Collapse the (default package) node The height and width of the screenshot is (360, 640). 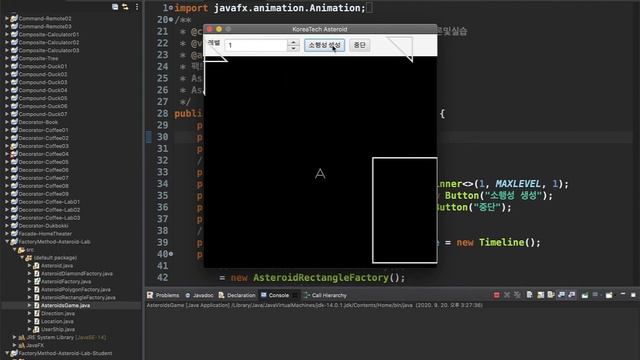[22, 258]
